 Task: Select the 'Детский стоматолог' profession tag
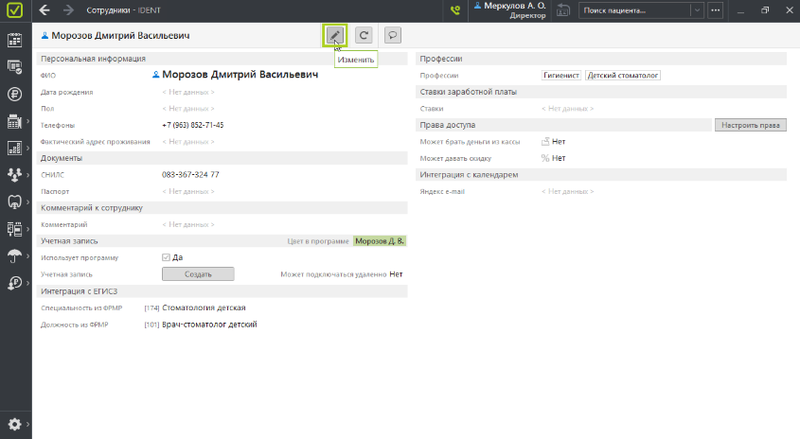click(x=623, y=75)
